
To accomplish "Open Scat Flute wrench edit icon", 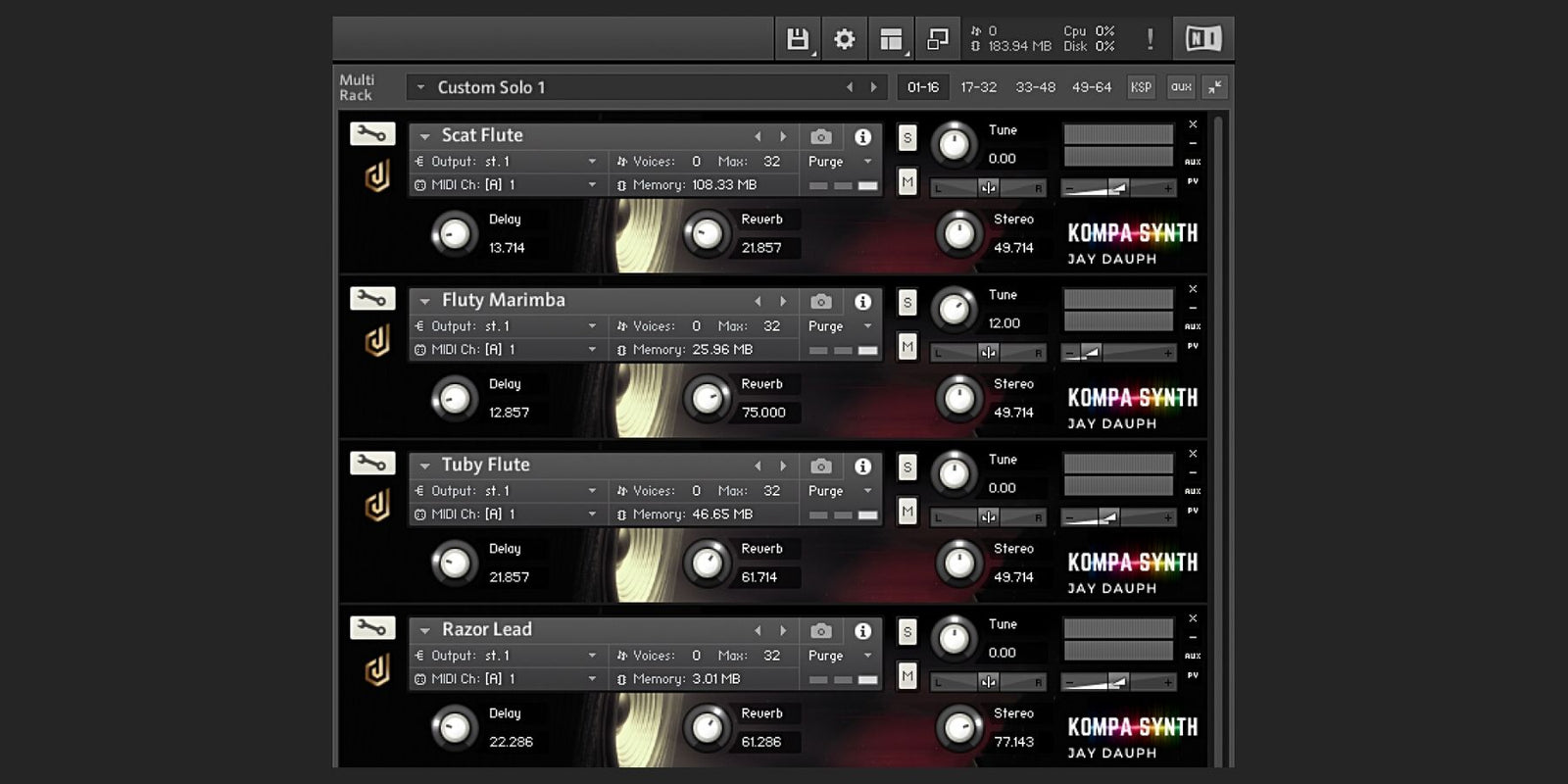I will click(372, 134).
